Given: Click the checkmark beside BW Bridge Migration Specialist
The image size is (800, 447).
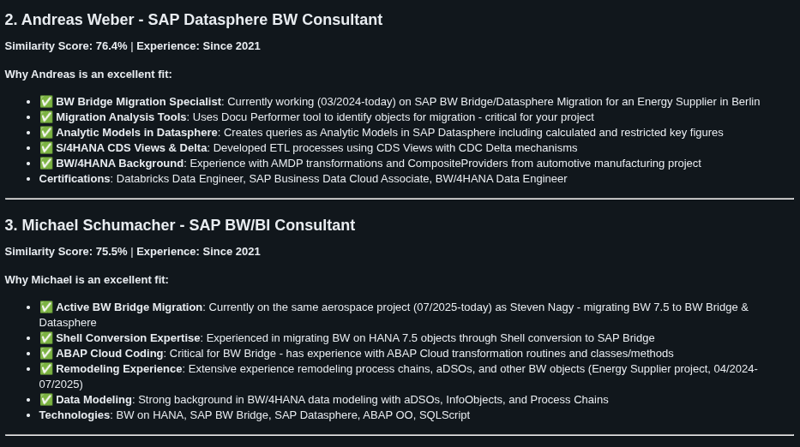Looking at the screenshot, I should coord(46,102).
